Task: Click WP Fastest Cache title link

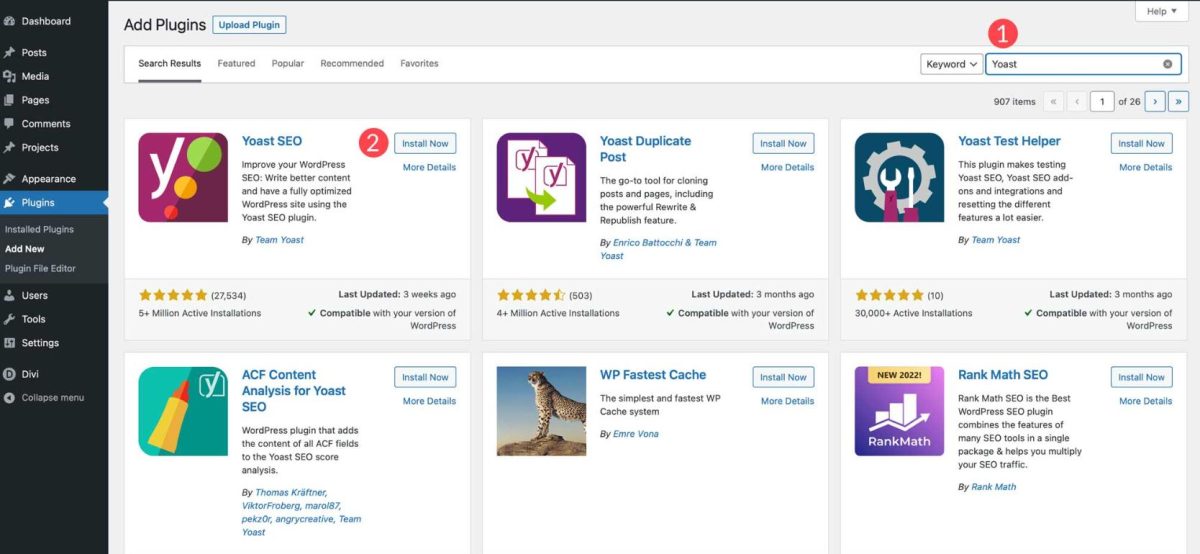Action: tap(653, 375)
